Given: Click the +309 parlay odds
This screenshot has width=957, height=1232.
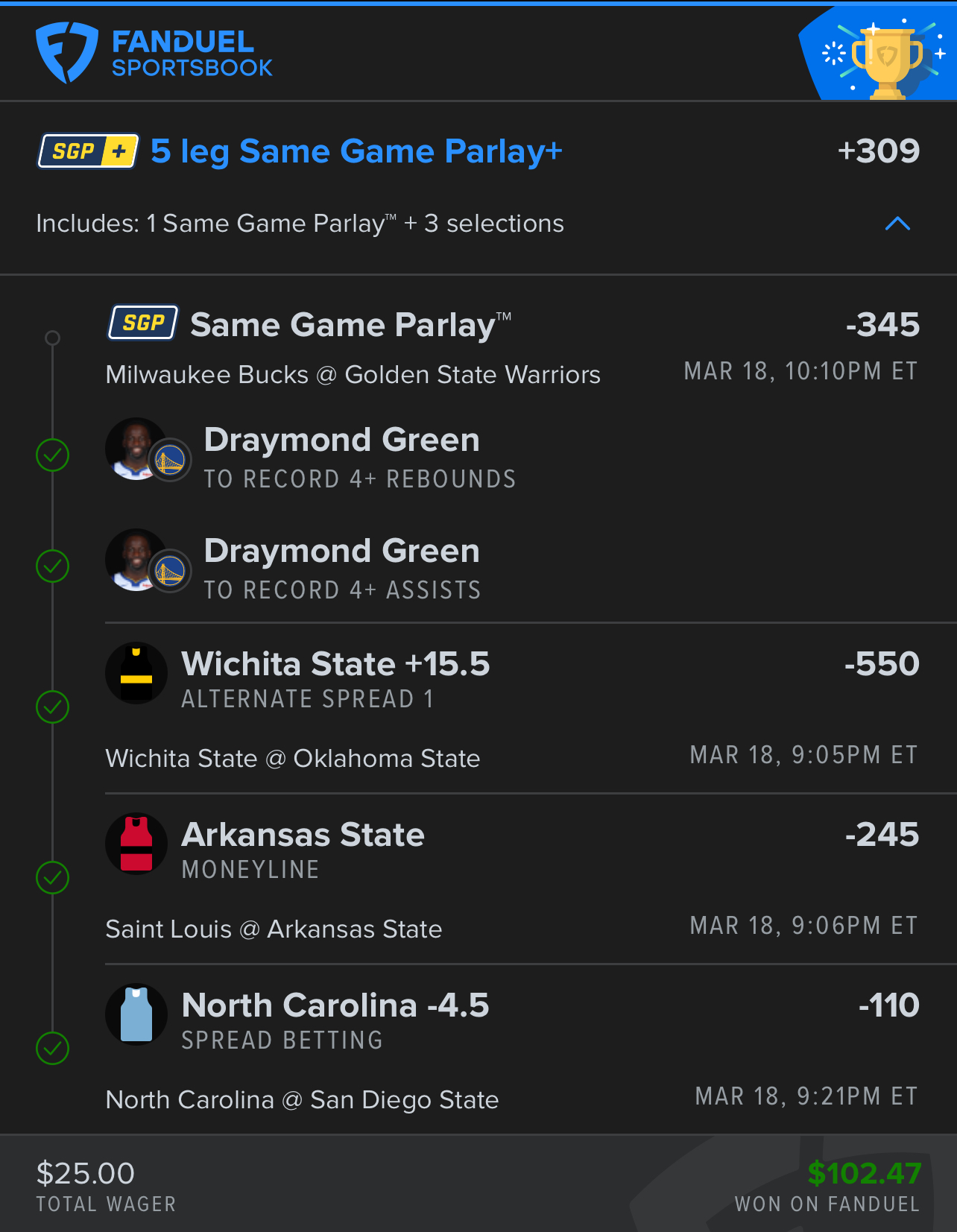Looking at the screenshot, I should point(878,151).
